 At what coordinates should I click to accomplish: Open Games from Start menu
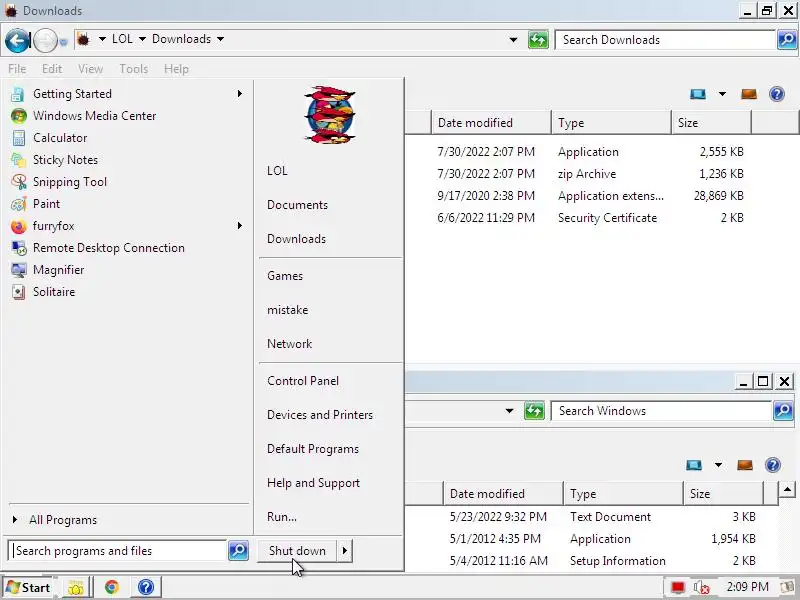pos(285,276)
